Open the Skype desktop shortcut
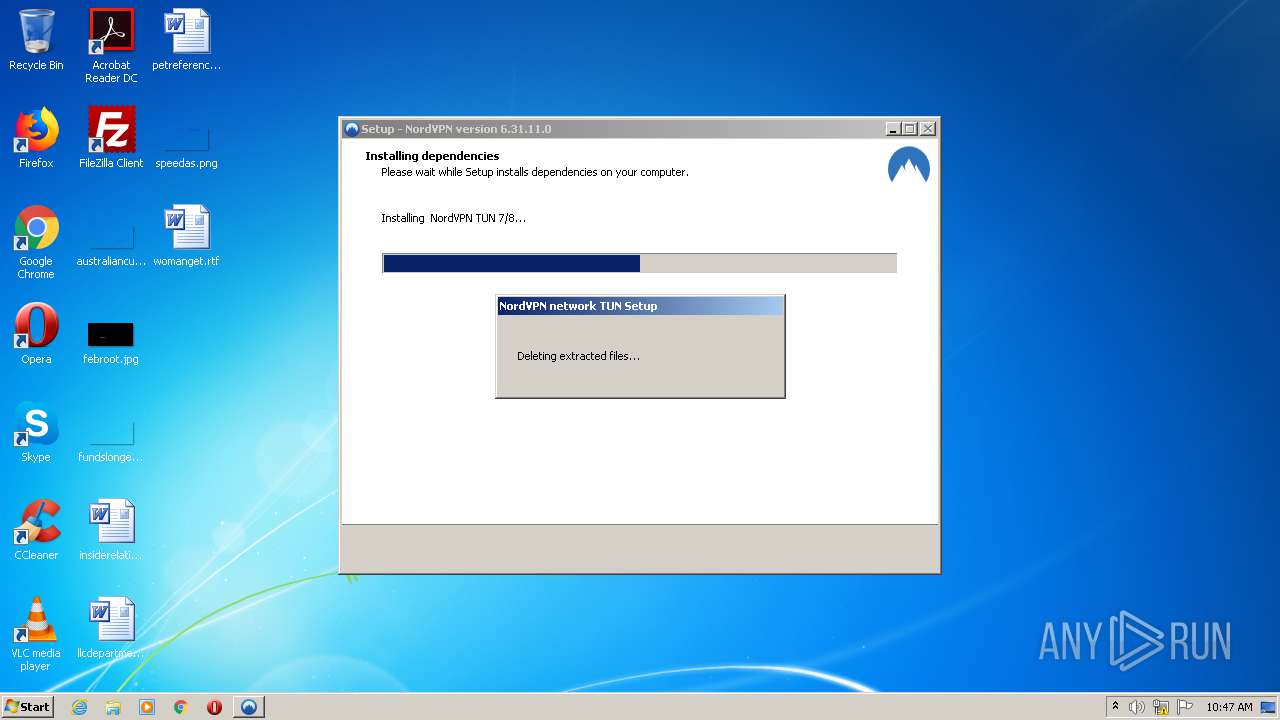The image size is (1280, 720). pyautogui.click(x=36, y=433)
